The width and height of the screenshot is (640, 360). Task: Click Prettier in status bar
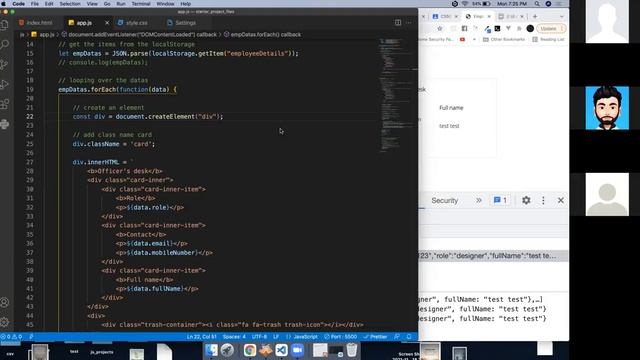(375, 337)
